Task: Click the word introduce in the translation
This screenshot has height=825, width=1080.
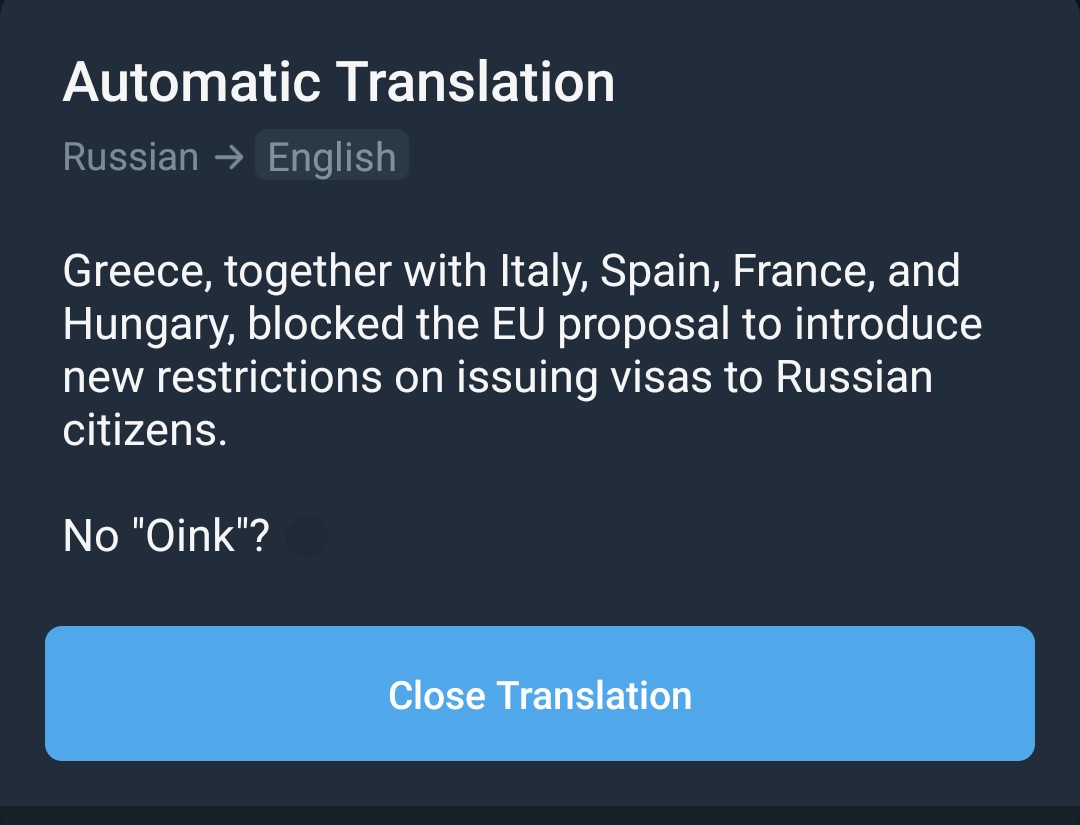Action: (x=888, y=324)
